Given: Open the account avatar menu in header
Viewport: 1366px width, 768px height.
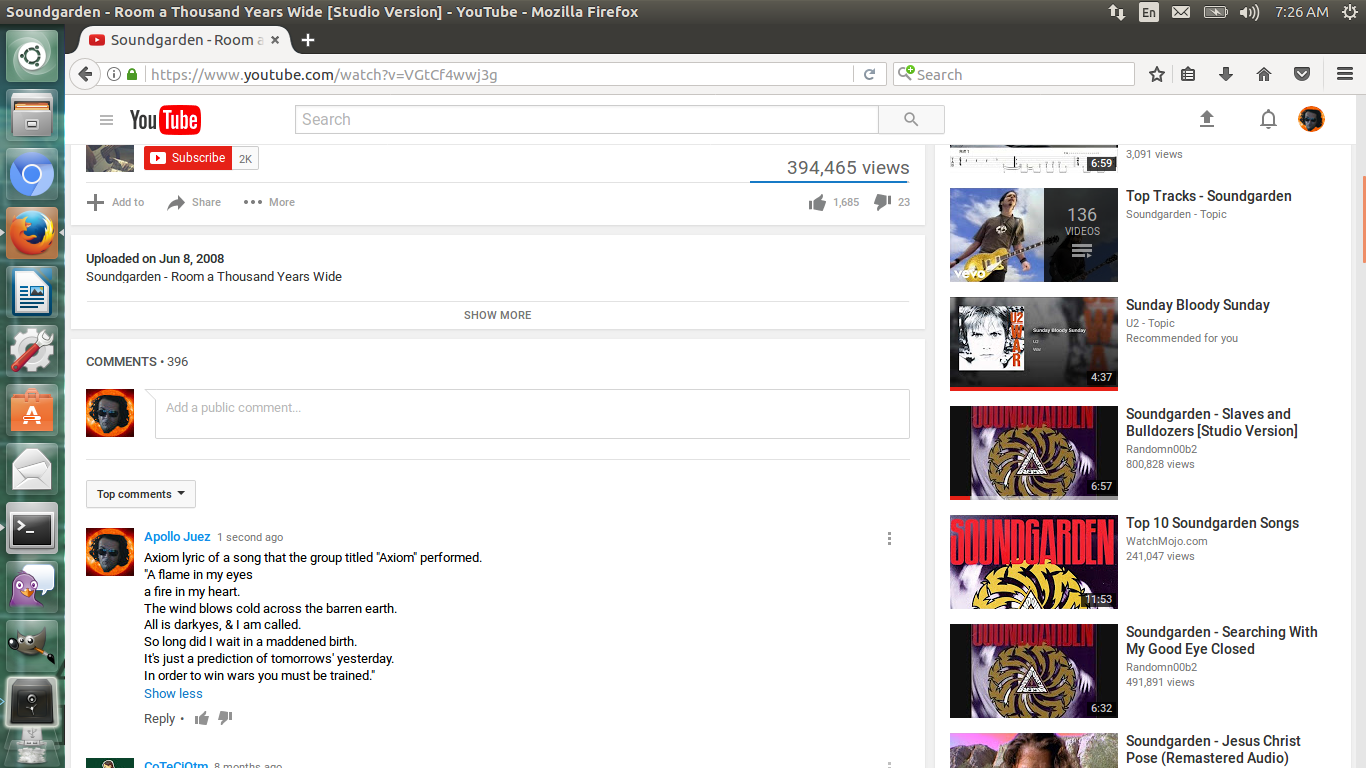Looking at the screenshot, I should (1311, 119).
